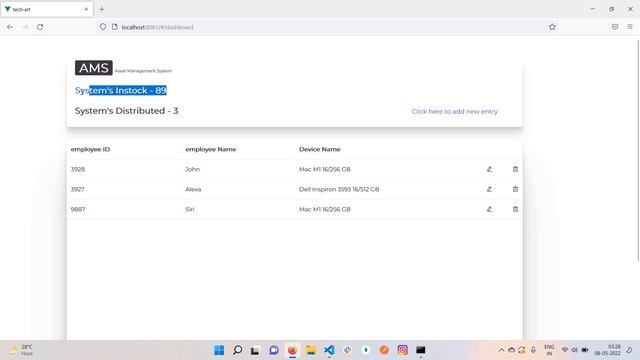
Task: Click the 'employee Name' column header
Action: coord(211,149)
